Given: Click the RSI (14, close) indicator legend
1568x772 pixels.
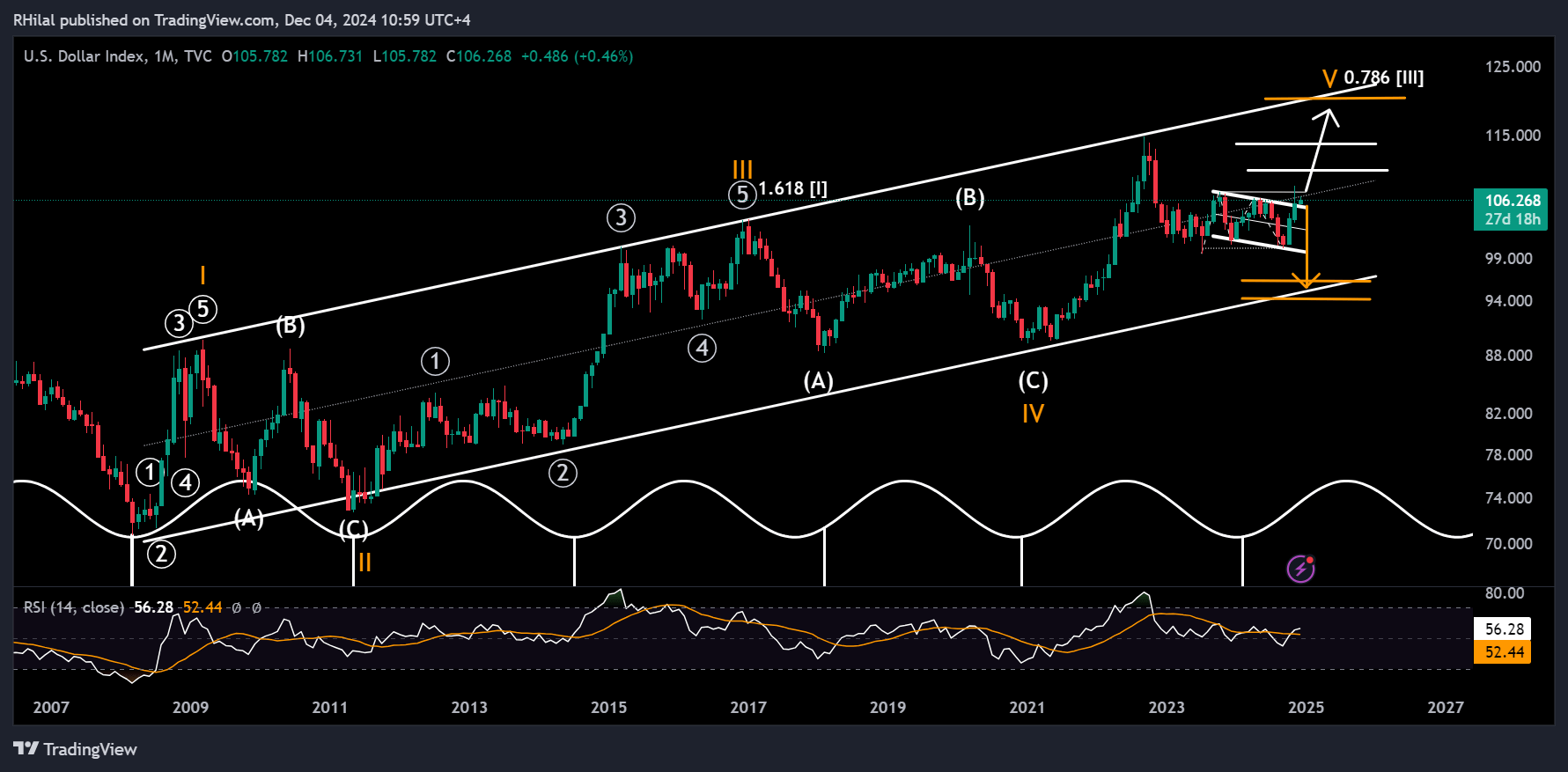Looking at the screenshot, I should point(74,607).
